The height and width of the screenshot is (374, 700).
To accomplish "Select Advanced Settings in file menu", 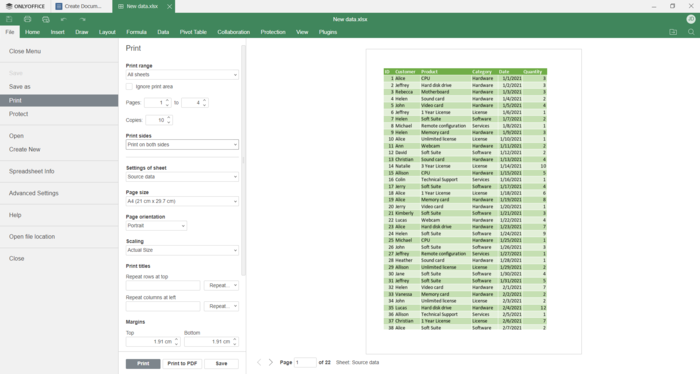I will pyautogui.click(x=33, y=193).
